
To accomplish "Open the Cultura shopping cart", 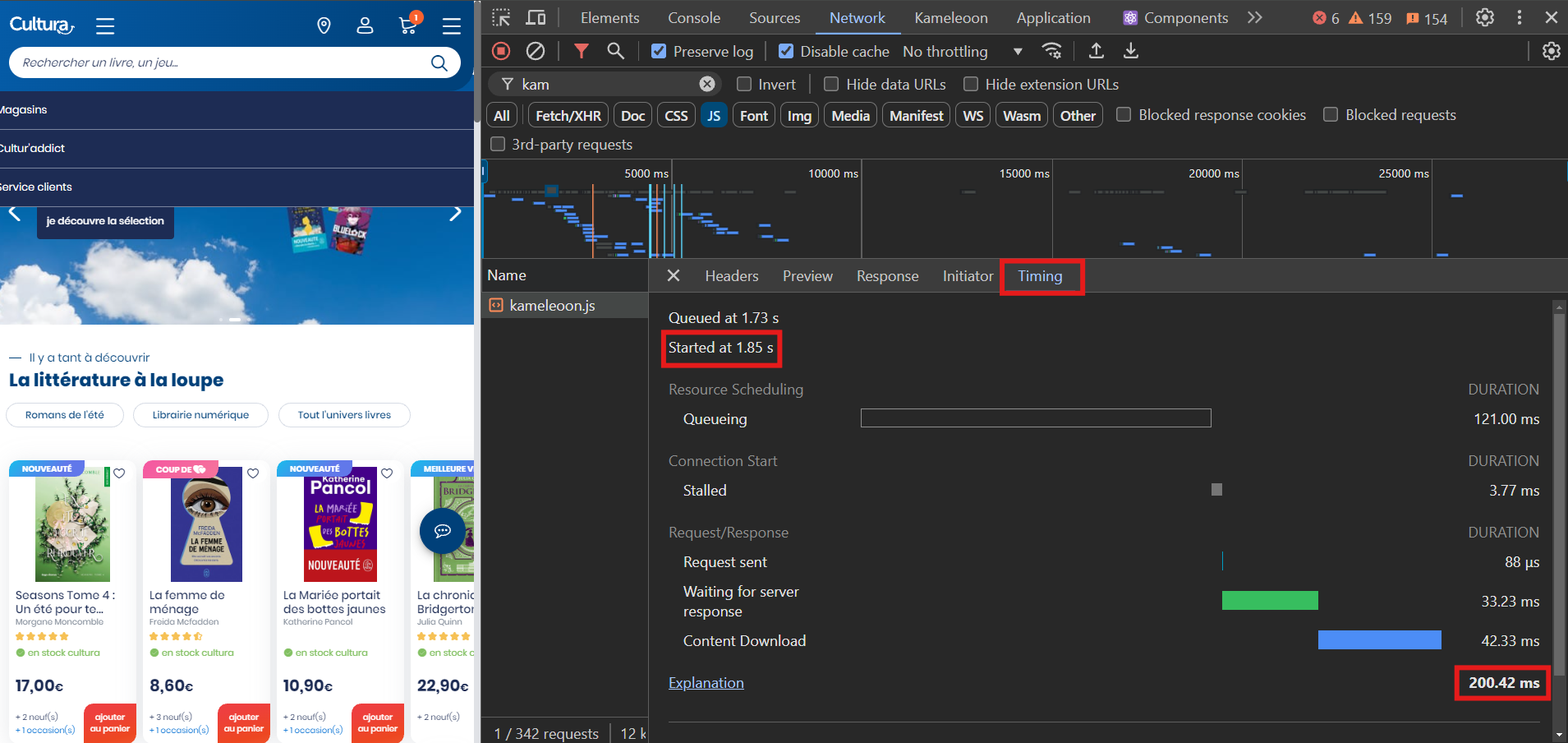I will coord(408,25).
